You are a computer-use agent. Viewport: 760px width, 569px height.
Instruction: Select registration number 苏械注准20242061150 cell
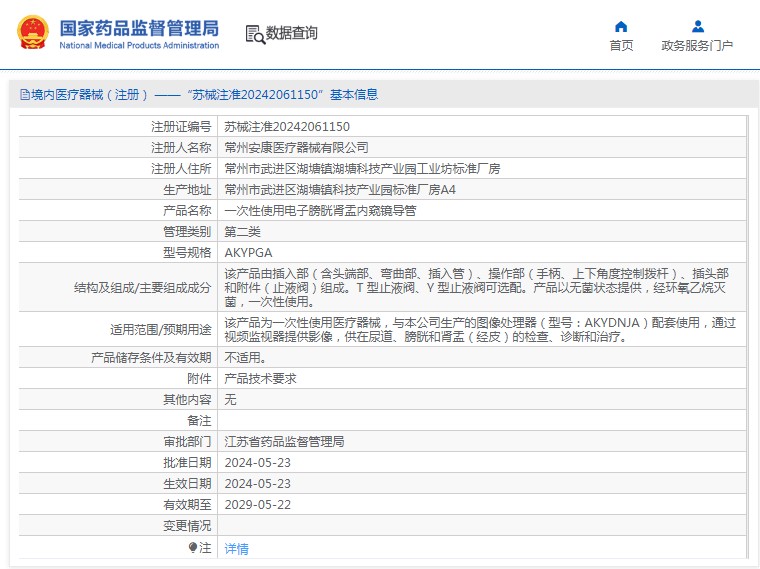coord(287,127)
